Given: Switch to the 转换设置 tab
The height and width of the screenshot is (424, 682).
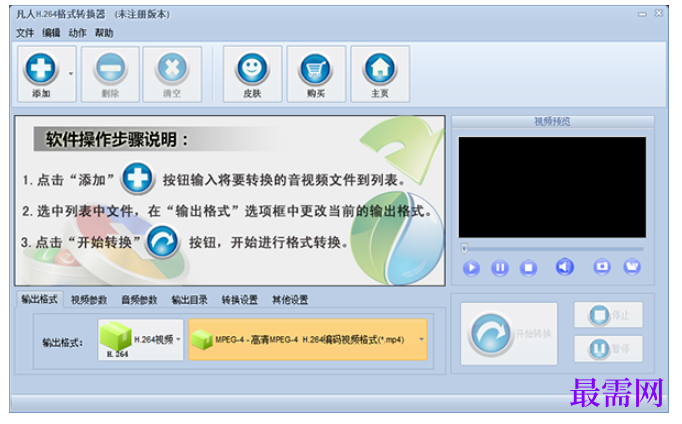Looking at the screenshot, I should click(x=240, y=300).
